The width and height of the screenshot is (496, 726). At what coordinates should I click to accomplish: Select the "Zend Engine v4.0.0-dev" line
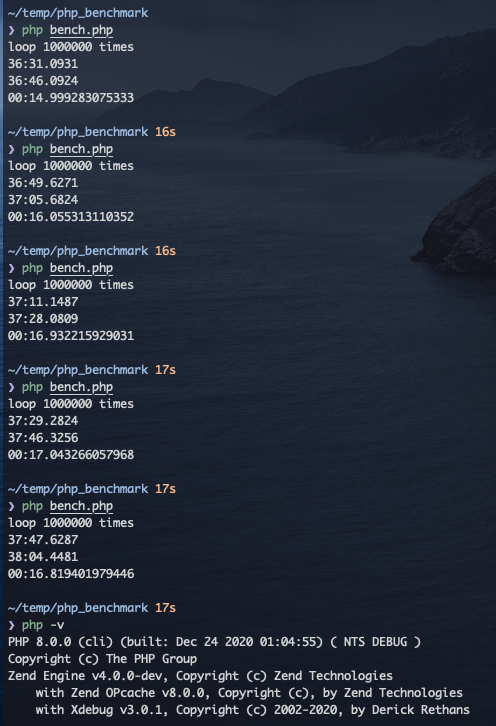pos(200,676)
